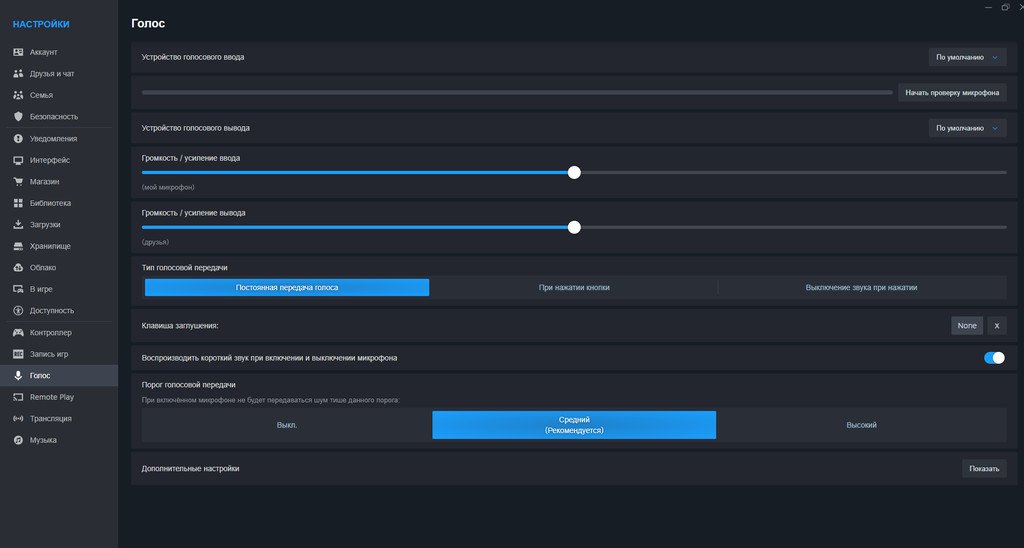Clear mute key with X button
The width and height of the screenshot is (1024, 548).
[x=997, y=325]
